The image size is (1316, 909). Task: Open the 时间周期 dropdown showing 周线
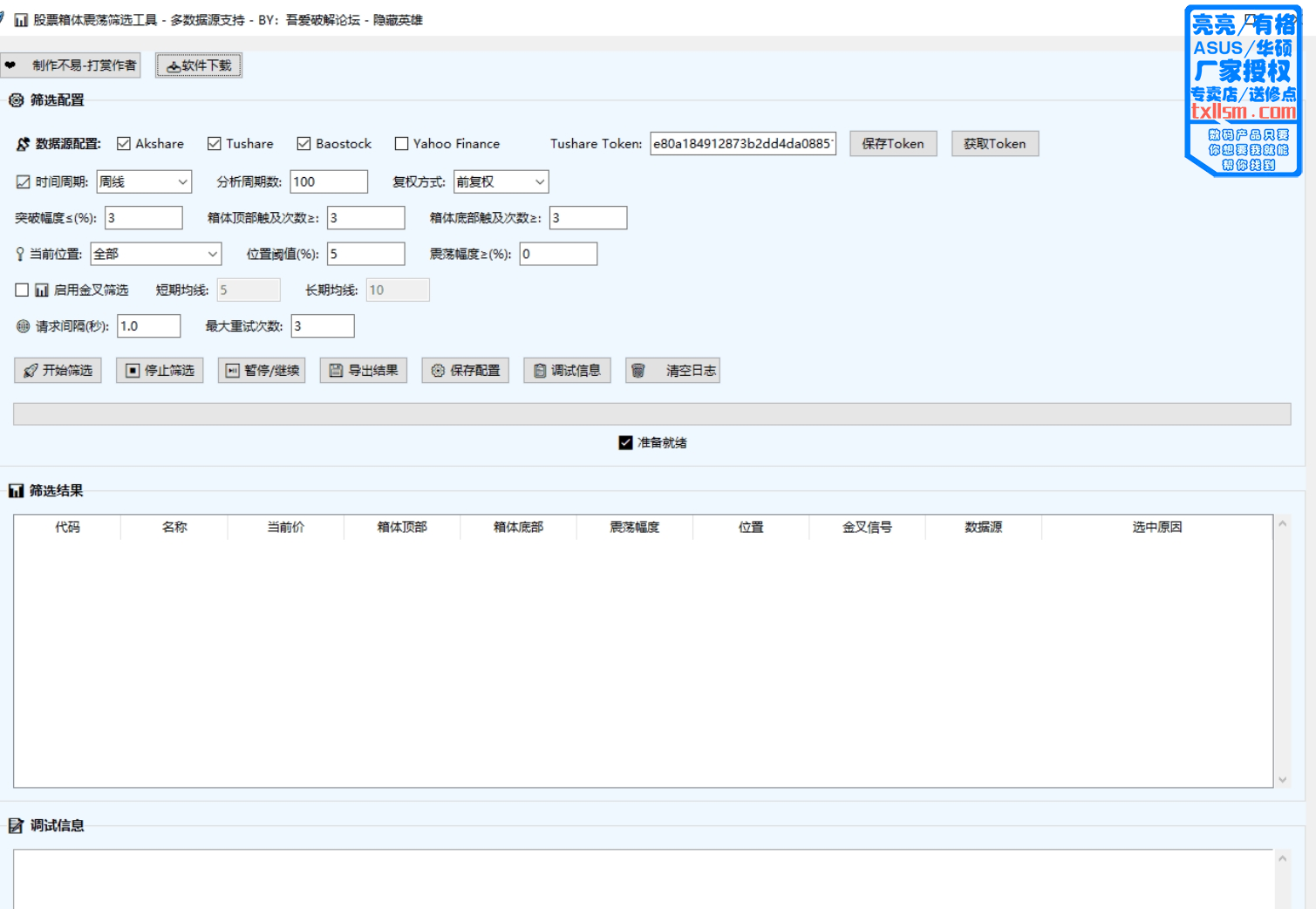144,182
